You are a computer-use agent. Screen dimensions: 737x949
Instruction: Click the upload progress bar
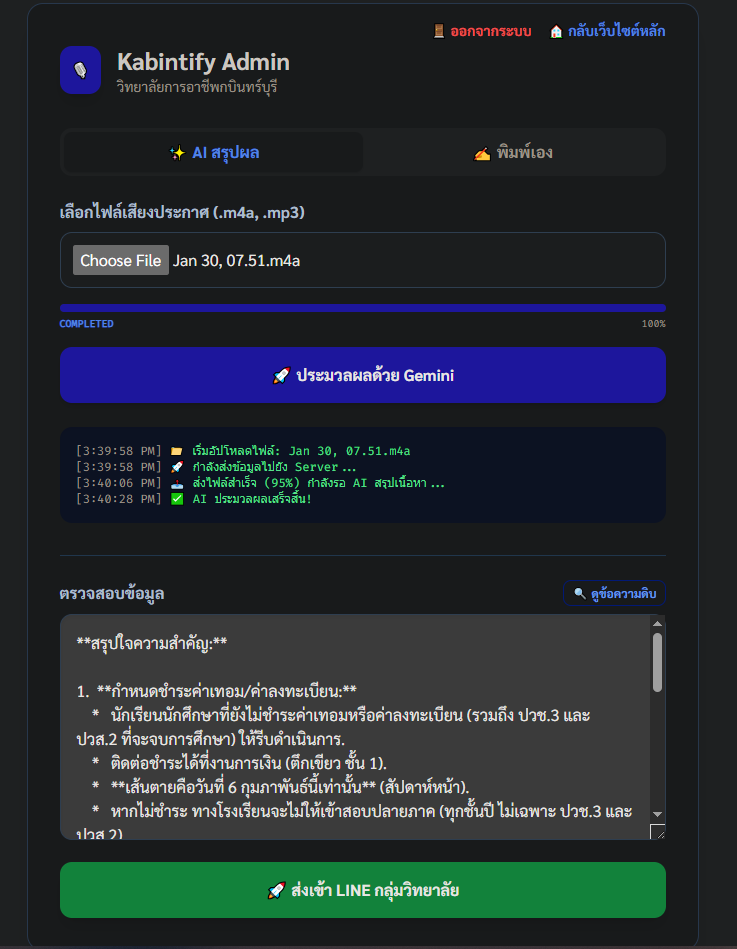pyautogui.click(x=362, y=308)
